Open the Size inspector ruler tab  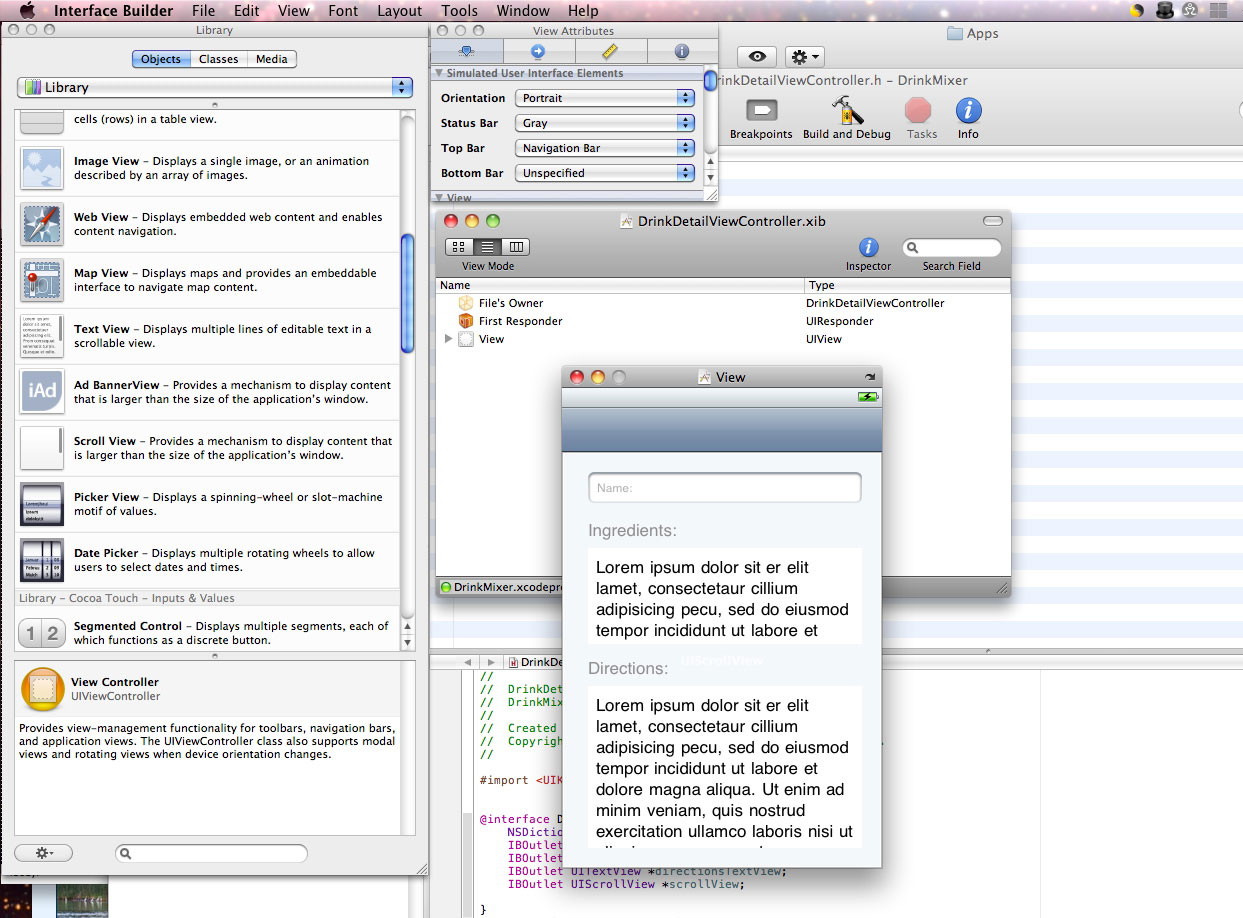point(610,51)
